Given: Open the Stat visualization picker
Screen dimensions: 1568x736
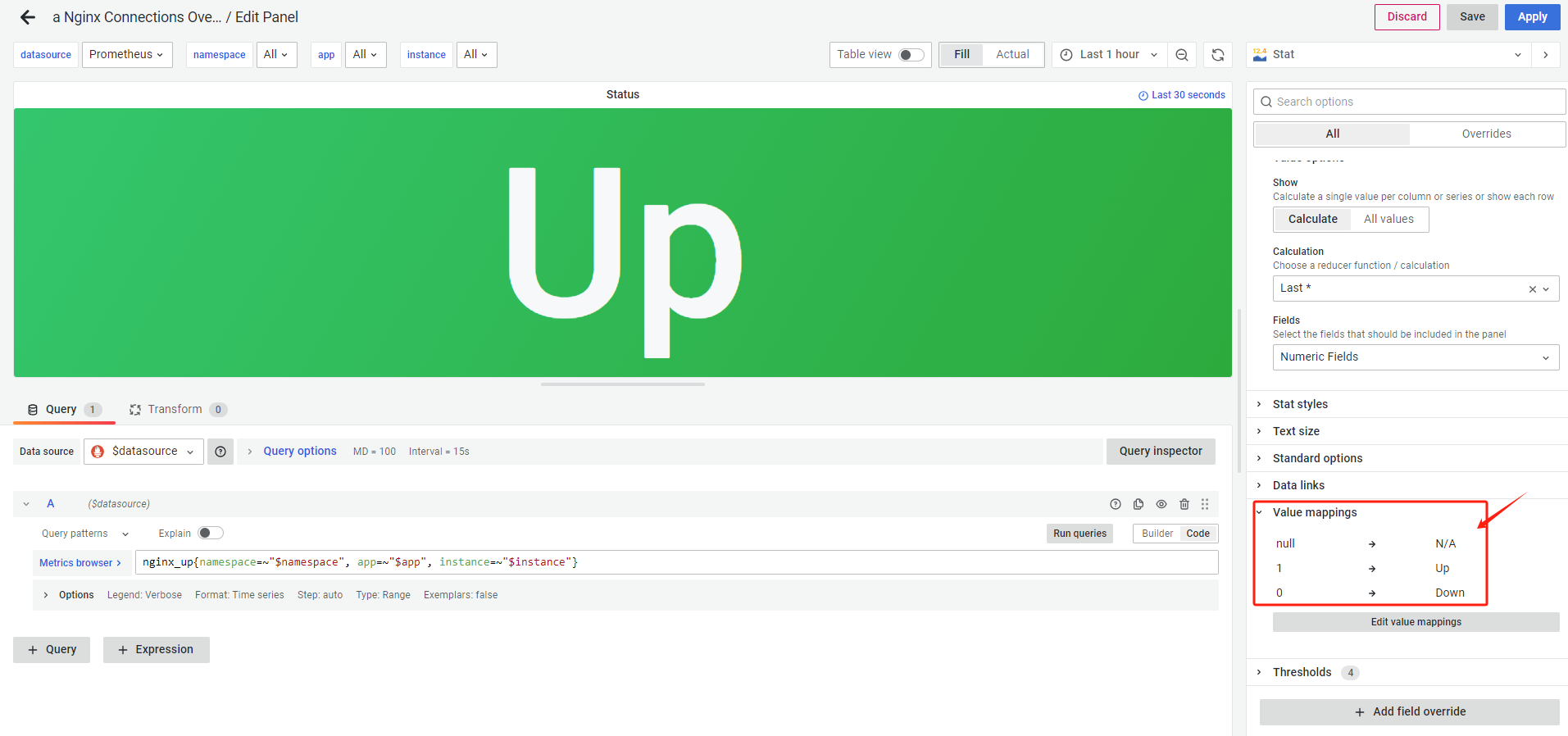Looking at the screenshot, I should 1387,55.
